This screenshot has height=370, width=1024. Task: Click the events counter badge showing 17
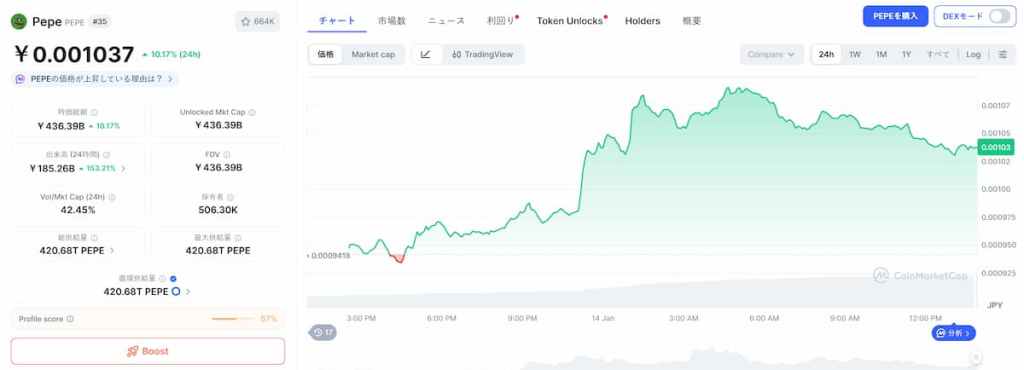(x=323, y=332)
